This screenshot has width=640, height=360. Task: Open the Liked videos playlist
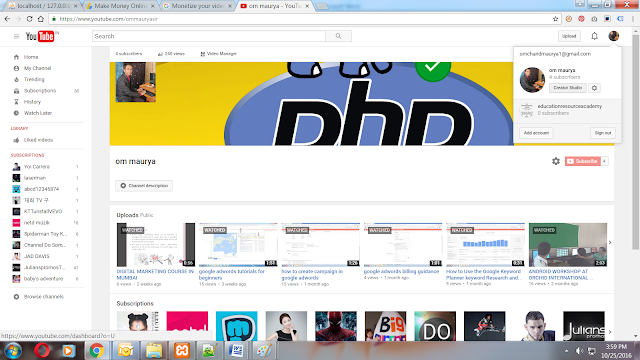(38, 140)
